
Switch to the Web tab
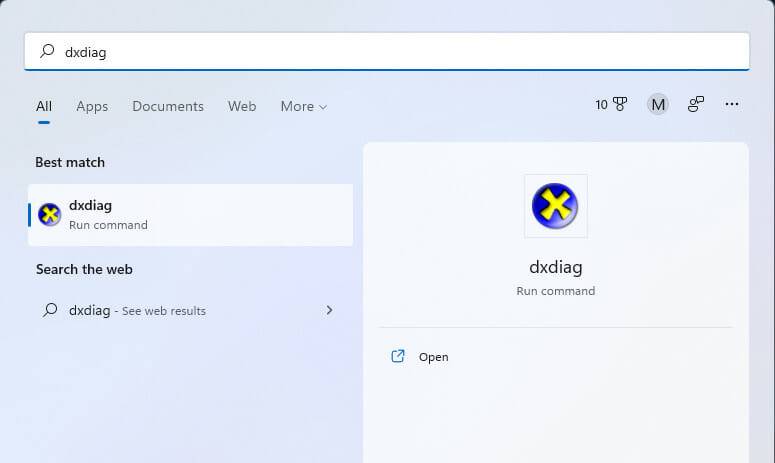tap(242, 106)
